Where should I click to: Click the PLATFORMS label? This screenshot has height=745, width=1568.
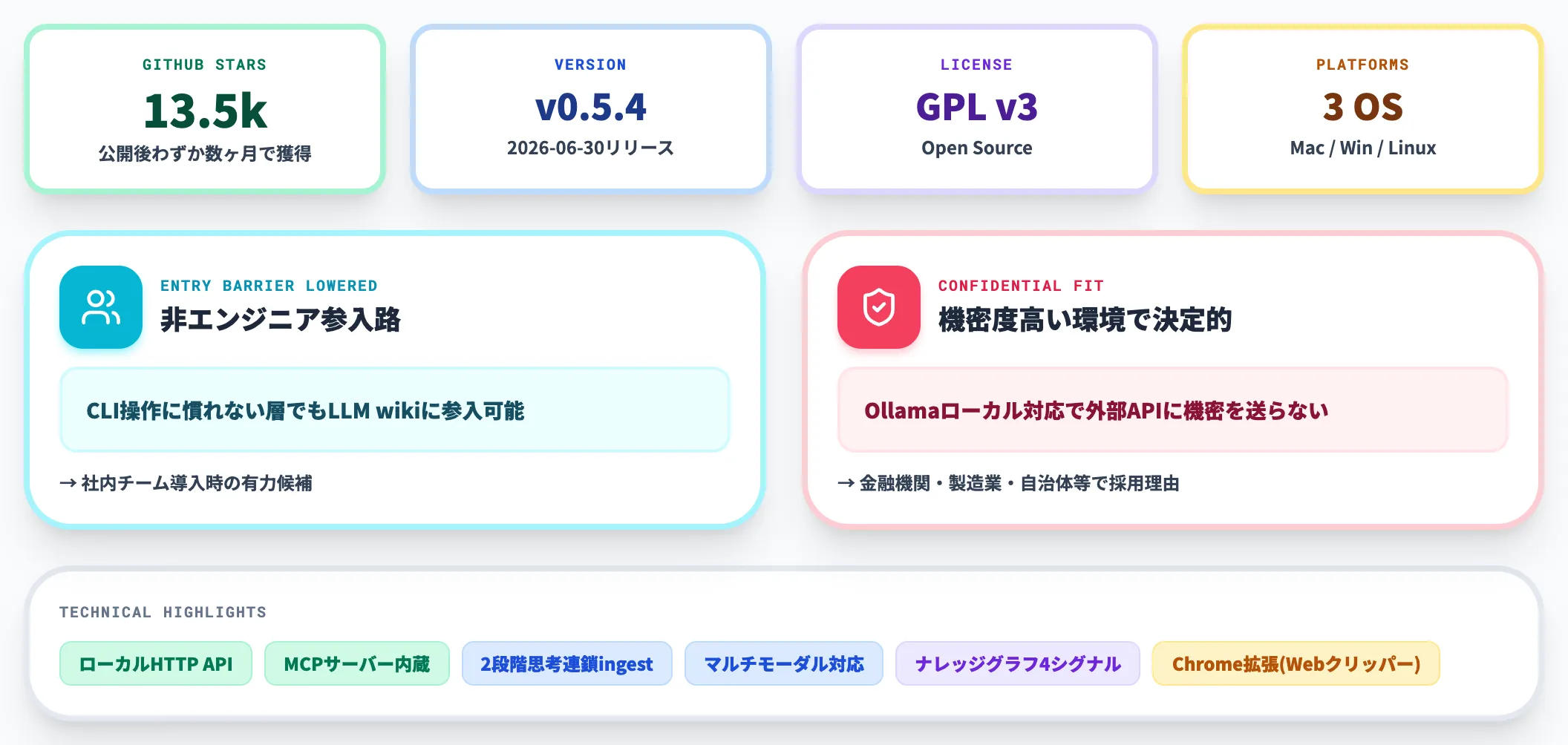pyautogui.click(x=1363, y=65)
